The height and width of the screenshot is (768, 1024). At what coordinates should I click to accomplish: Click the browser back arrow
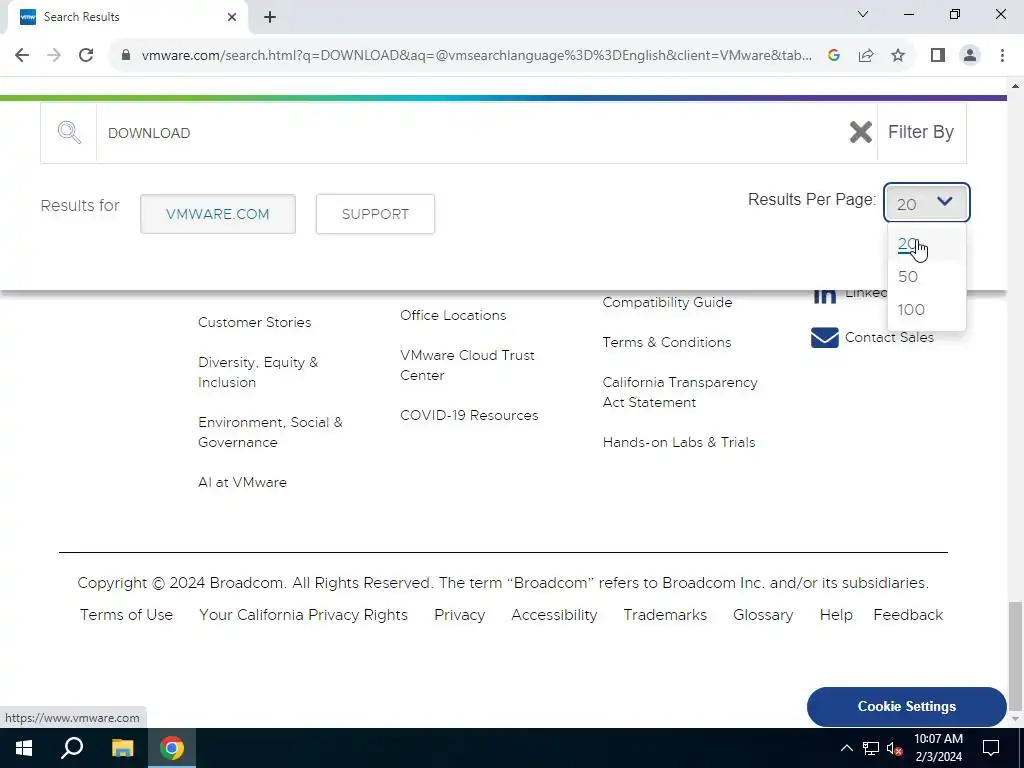(x=22, y=55)
